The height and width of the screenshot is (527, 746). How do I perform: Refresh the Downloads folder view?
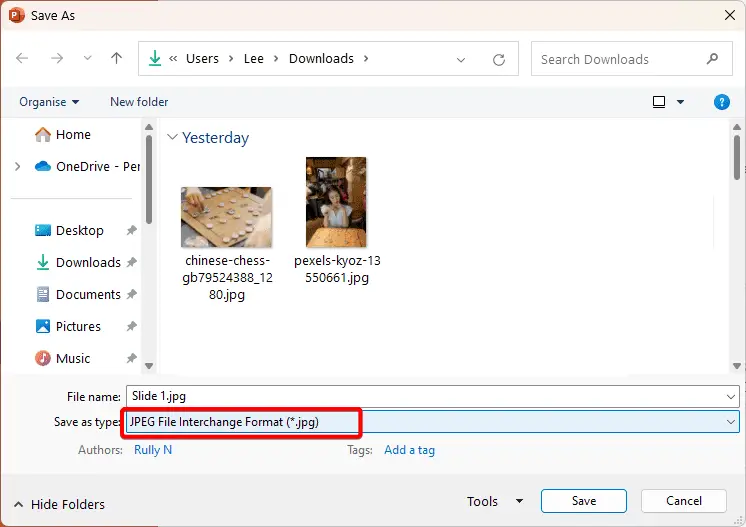point(499,59)
